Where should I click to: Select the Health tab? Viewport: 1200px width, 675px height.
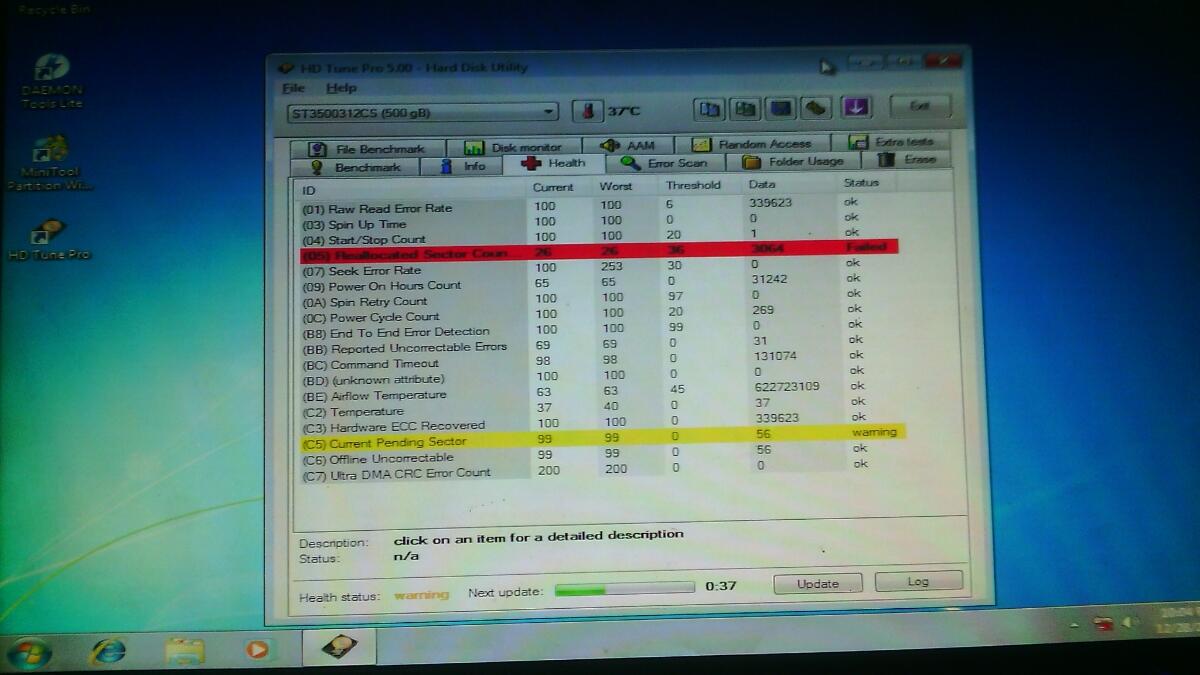pyautogui.click(x=555, y=163)
